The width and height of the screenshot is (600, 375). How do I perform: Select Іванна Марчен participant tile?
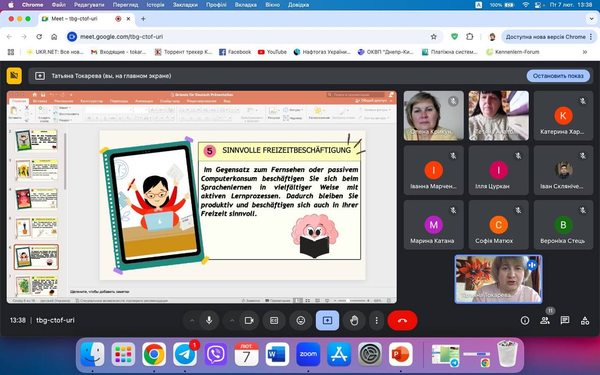point(433,170)
